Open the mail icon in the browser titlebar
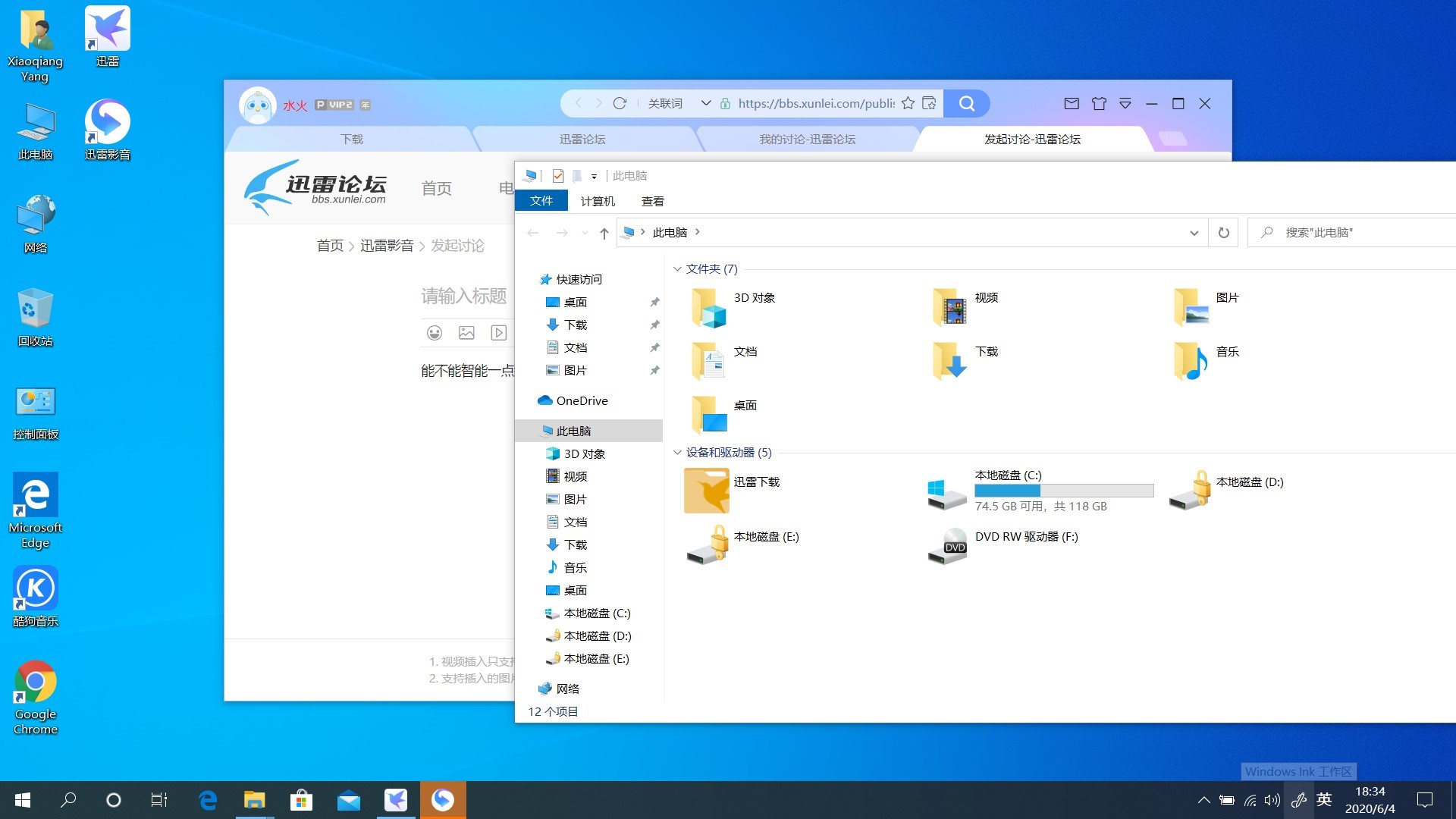Viewport: 1456px width, 819px height. (1072, 103)
